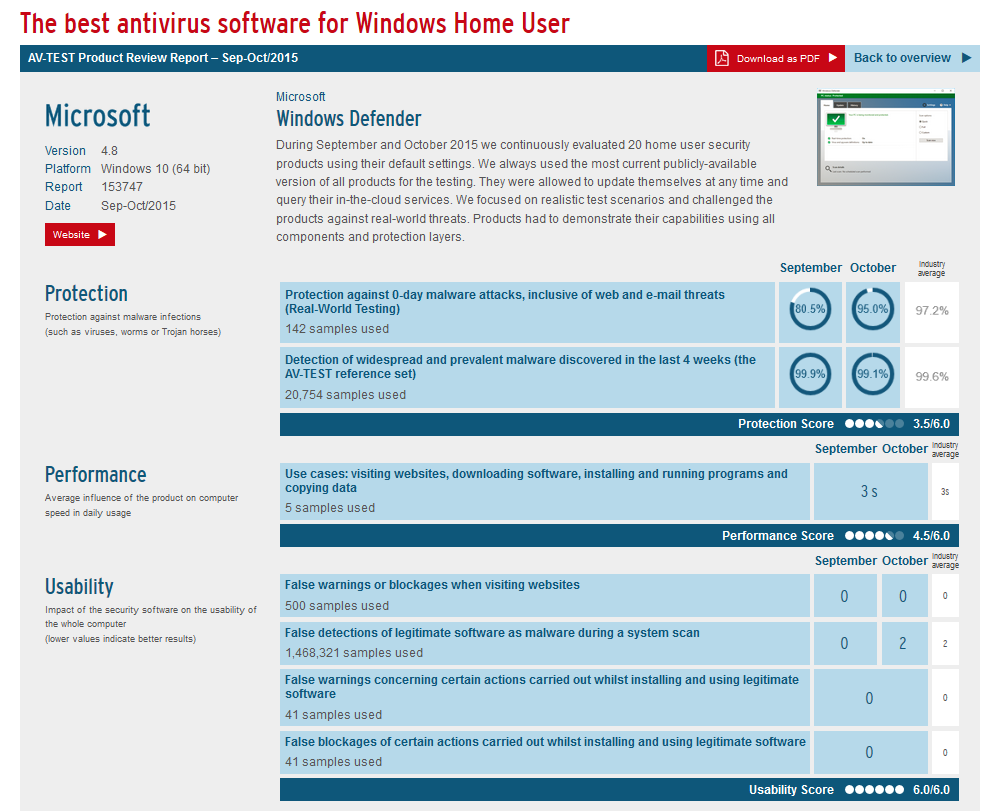Screen dimensions: 998x811
Task: Click the PDF document icon
Action: 721,58
